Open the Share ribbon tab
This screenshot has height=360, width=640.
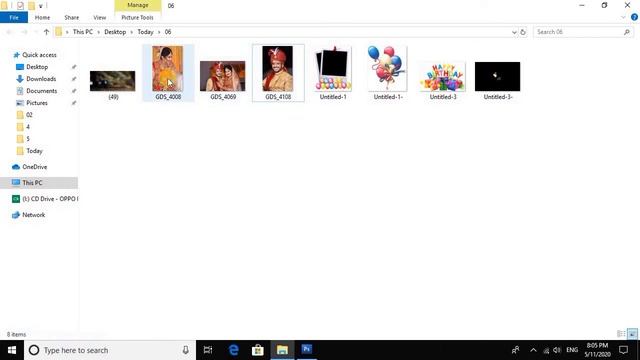[x=71, y=18]
